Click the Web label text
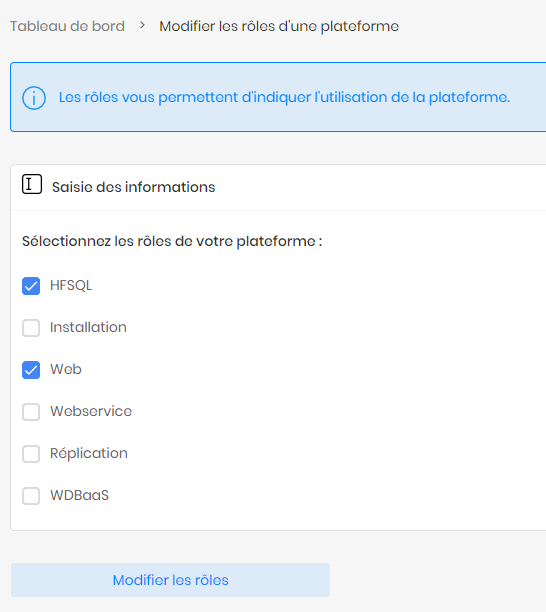Screen dimensions: 546x612 pyautogui.click(x=66, y=369)
